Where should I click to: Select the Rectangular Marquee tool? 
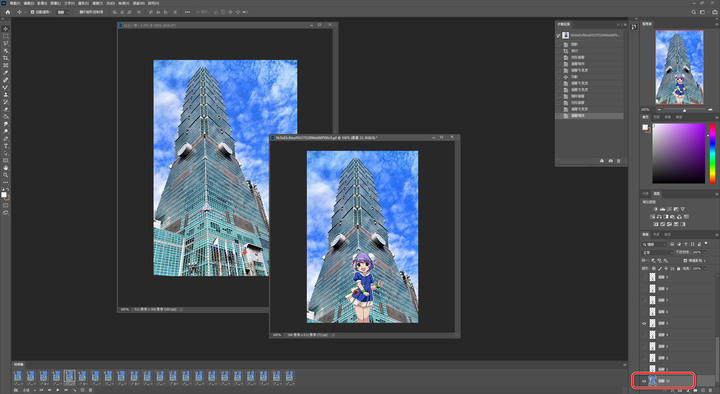[6, 36]
